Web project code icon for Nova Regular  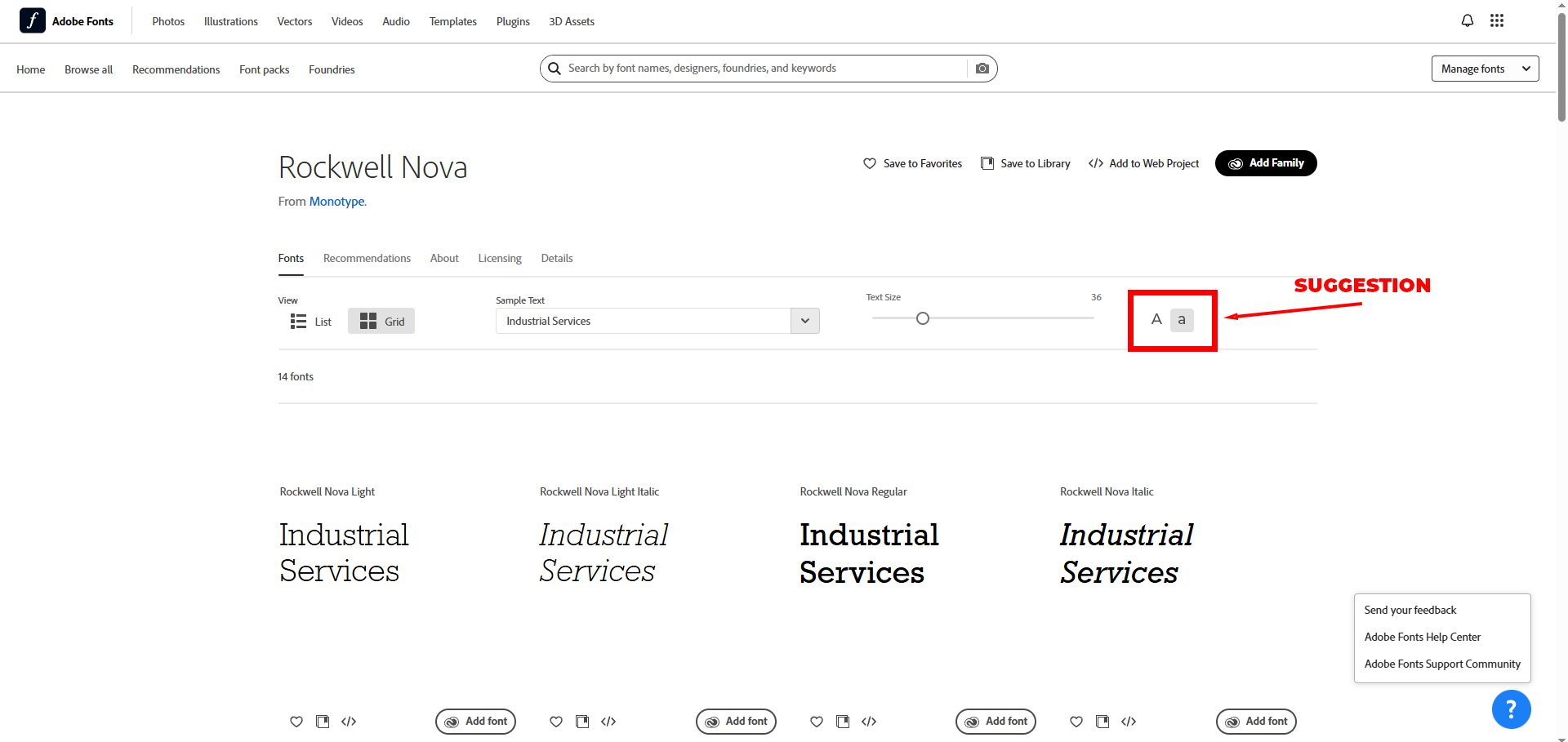(x=869, y=722)
